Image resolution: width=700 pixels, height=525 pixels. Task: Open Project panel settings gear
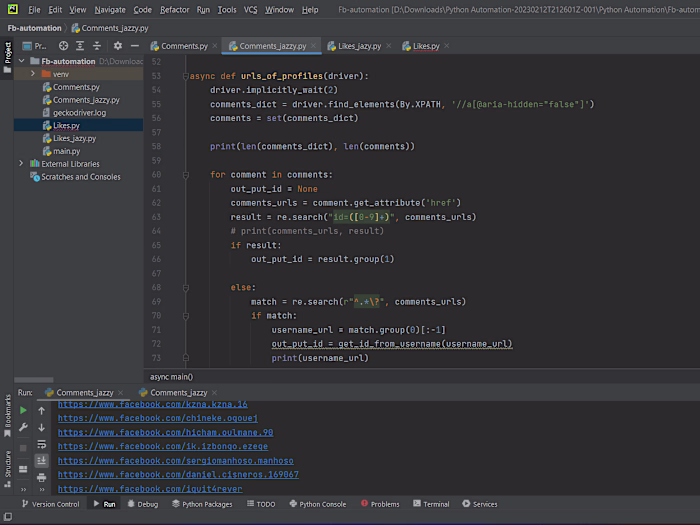(117, 46)
